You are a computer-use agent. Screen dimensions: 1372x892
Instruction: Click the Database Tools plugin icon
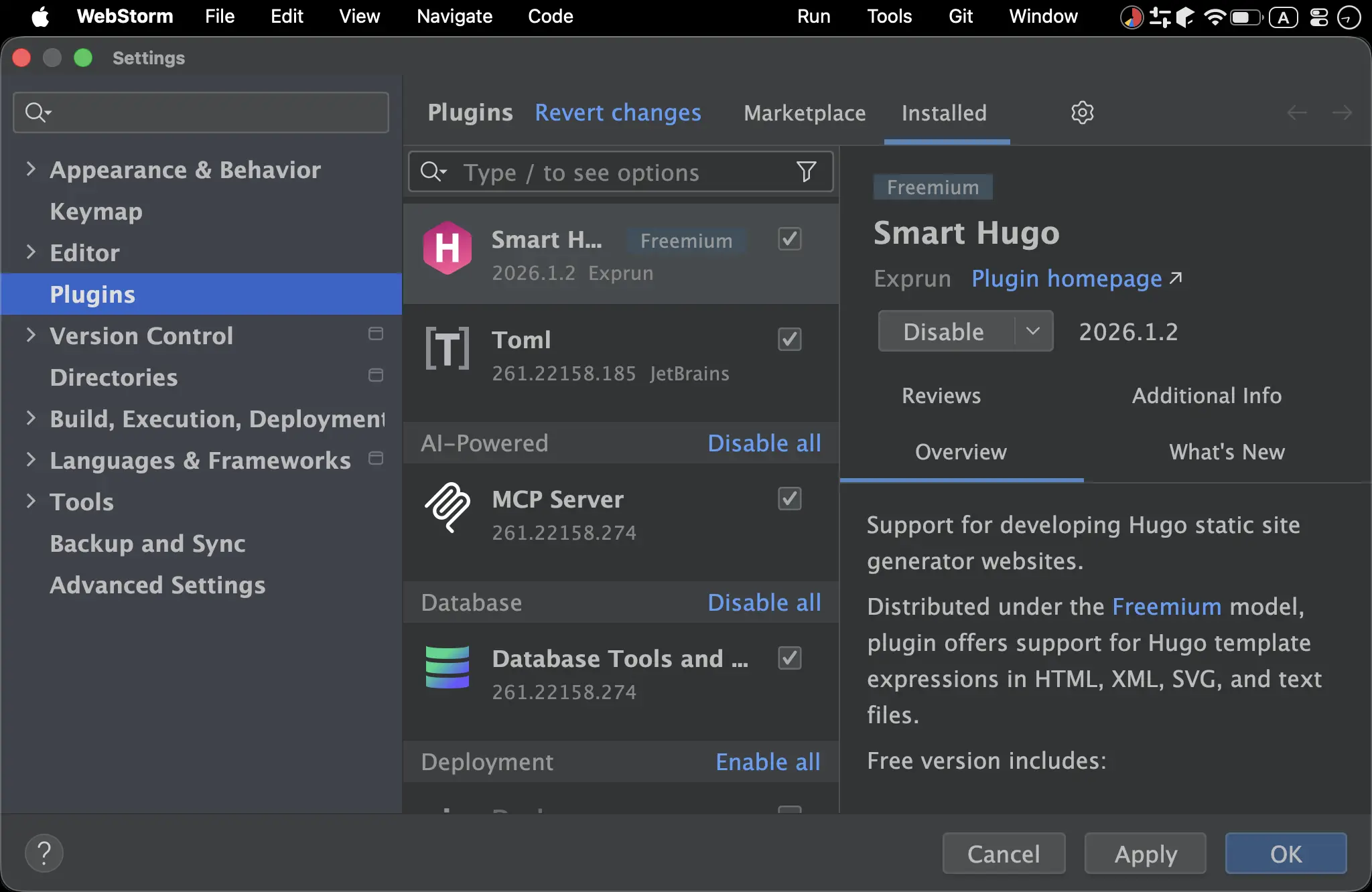[448, 667]
